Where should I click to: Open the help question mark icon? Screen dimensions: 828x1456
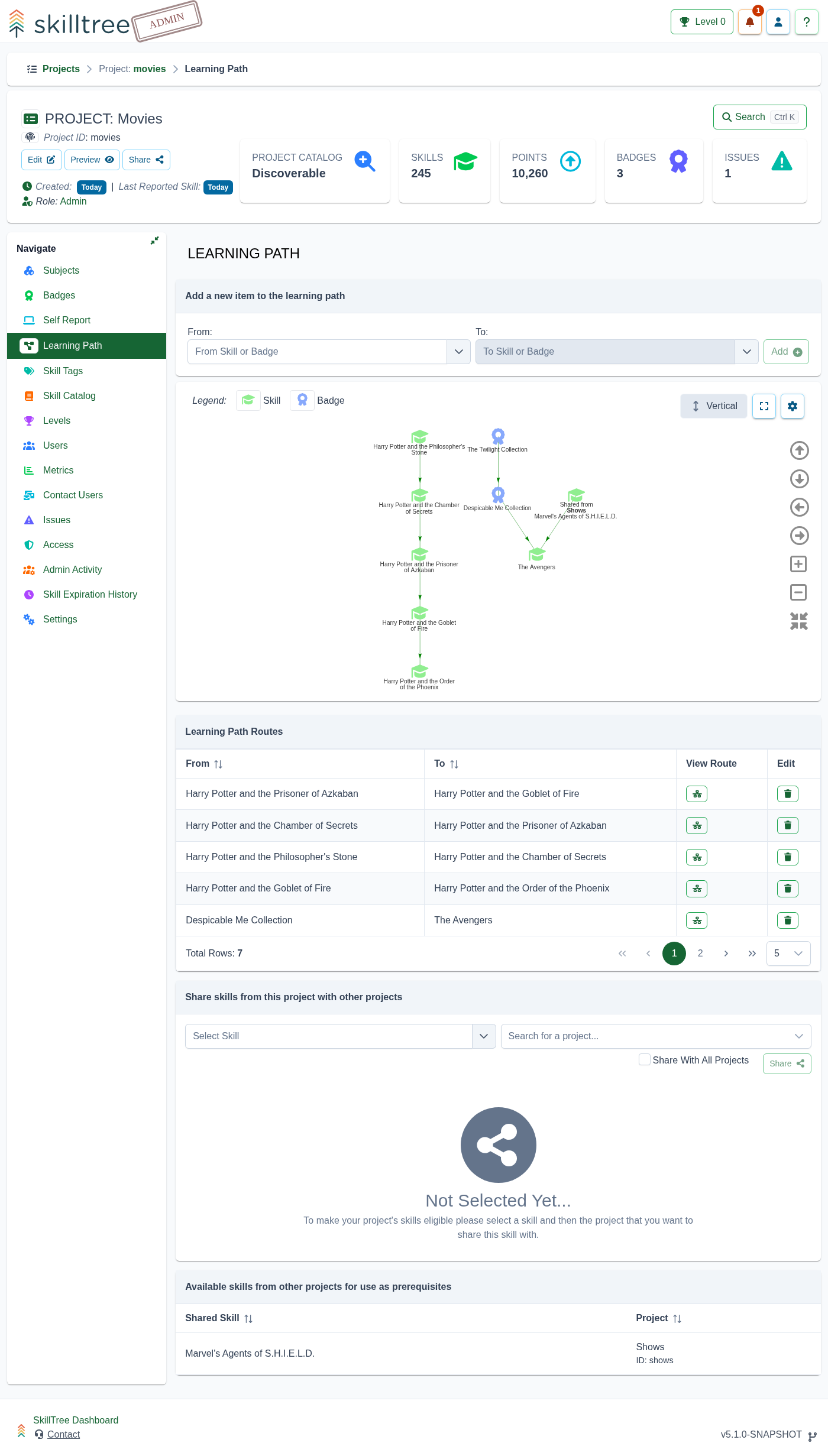807,22
